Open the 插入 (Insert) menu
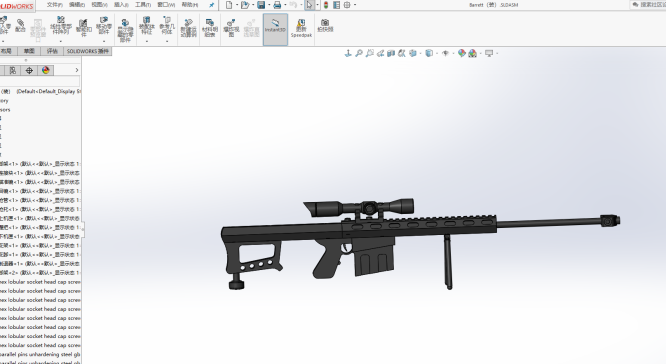Image resolution: width=666 pixels, height=364 pixels. pyautogui.click(x=121, y=5)
